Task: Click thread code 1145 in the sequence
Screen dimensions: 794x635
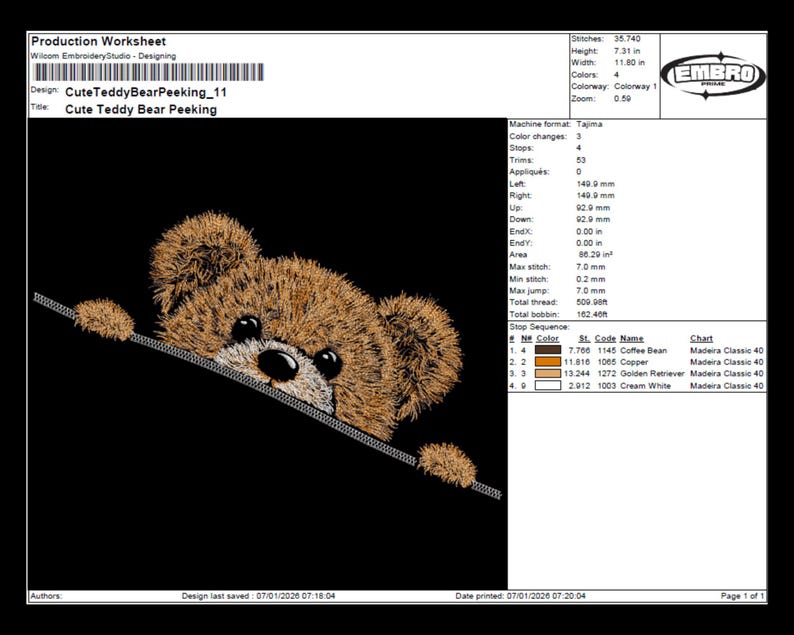Action: pos(606,350)
